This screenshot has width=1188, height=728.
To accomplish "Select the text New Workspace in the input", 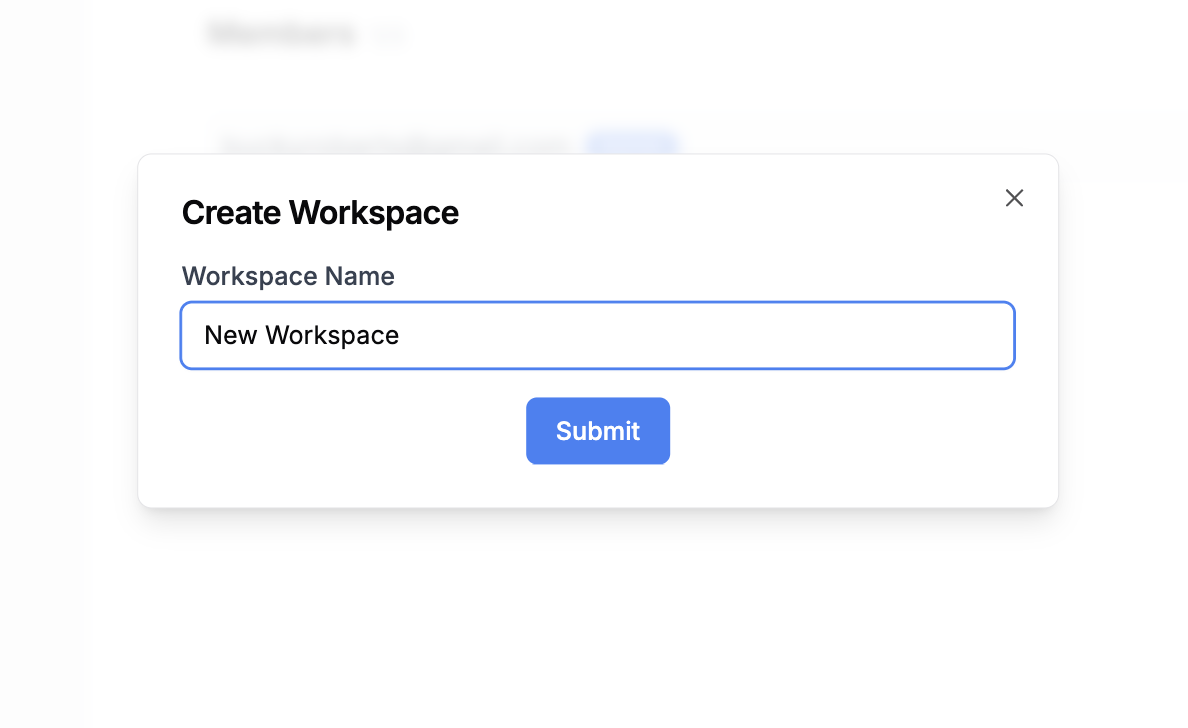I will pyautogui.click(x=300, y=335).
